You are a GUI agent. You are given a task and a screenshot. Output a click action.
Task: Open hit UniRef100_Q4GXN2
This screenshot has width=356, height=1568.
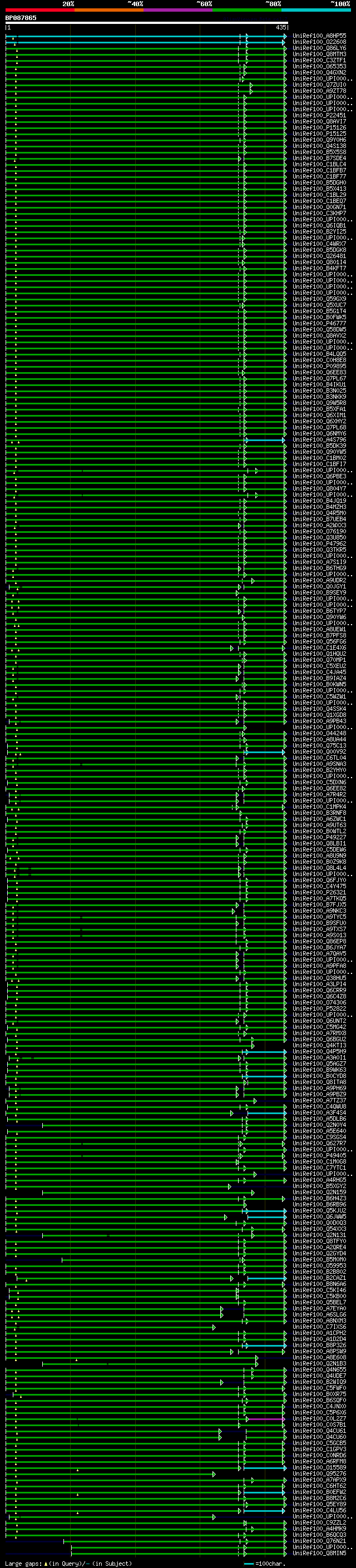point(319,72)
